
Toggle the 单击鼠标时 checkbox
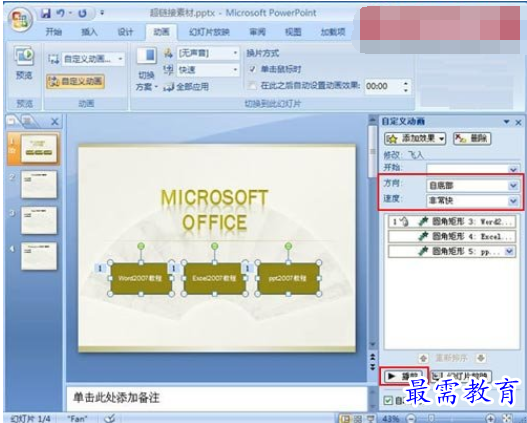coord(252,69)
